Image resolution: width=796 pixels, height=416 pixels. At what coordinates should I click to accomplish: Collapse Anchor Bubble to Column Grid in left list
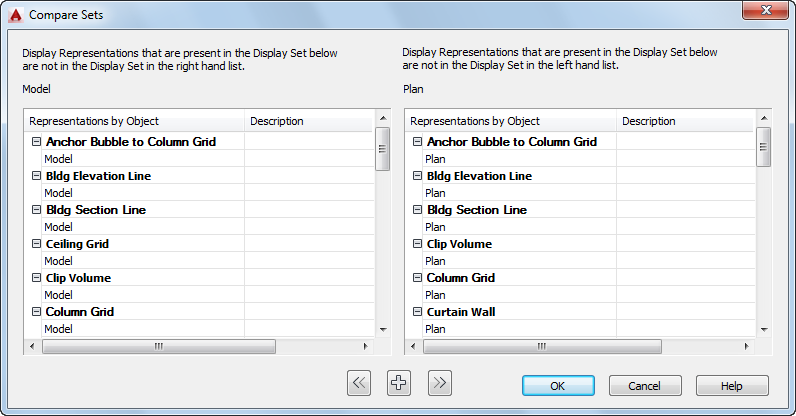[36, 142]
